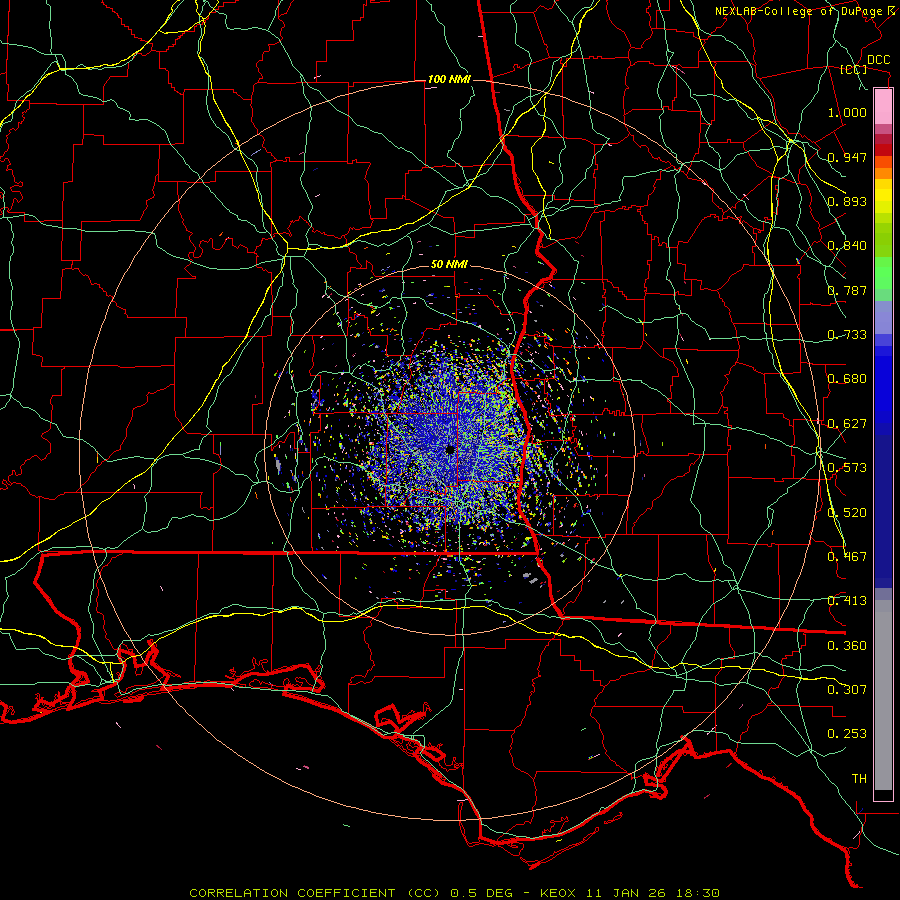Click the black radar site dot
This screenshot has width=900, height=900.
pos(450,450)
